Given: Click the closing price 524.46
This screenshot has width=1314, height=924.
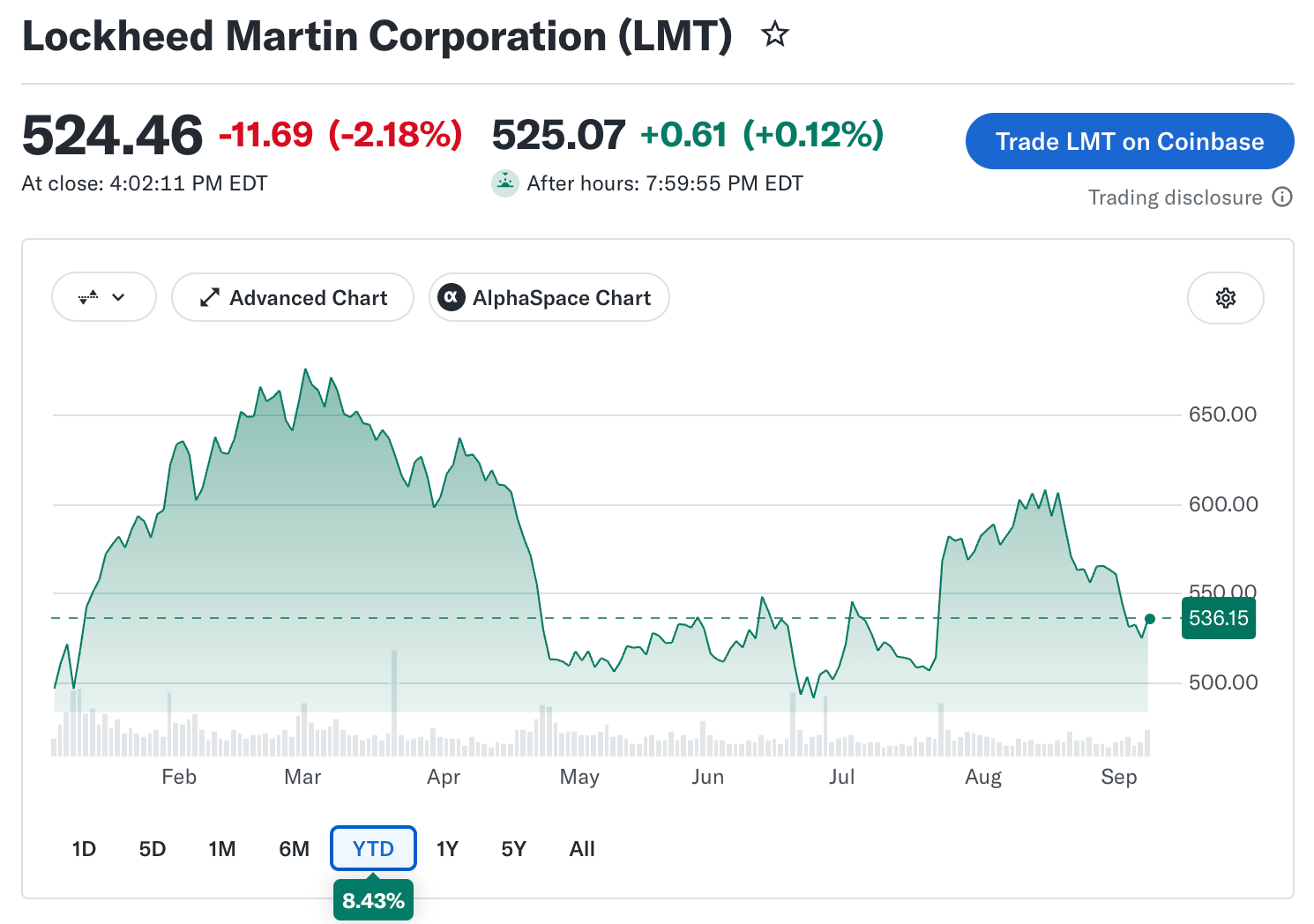Looking at the screenshot, I should tap(112, 135).
